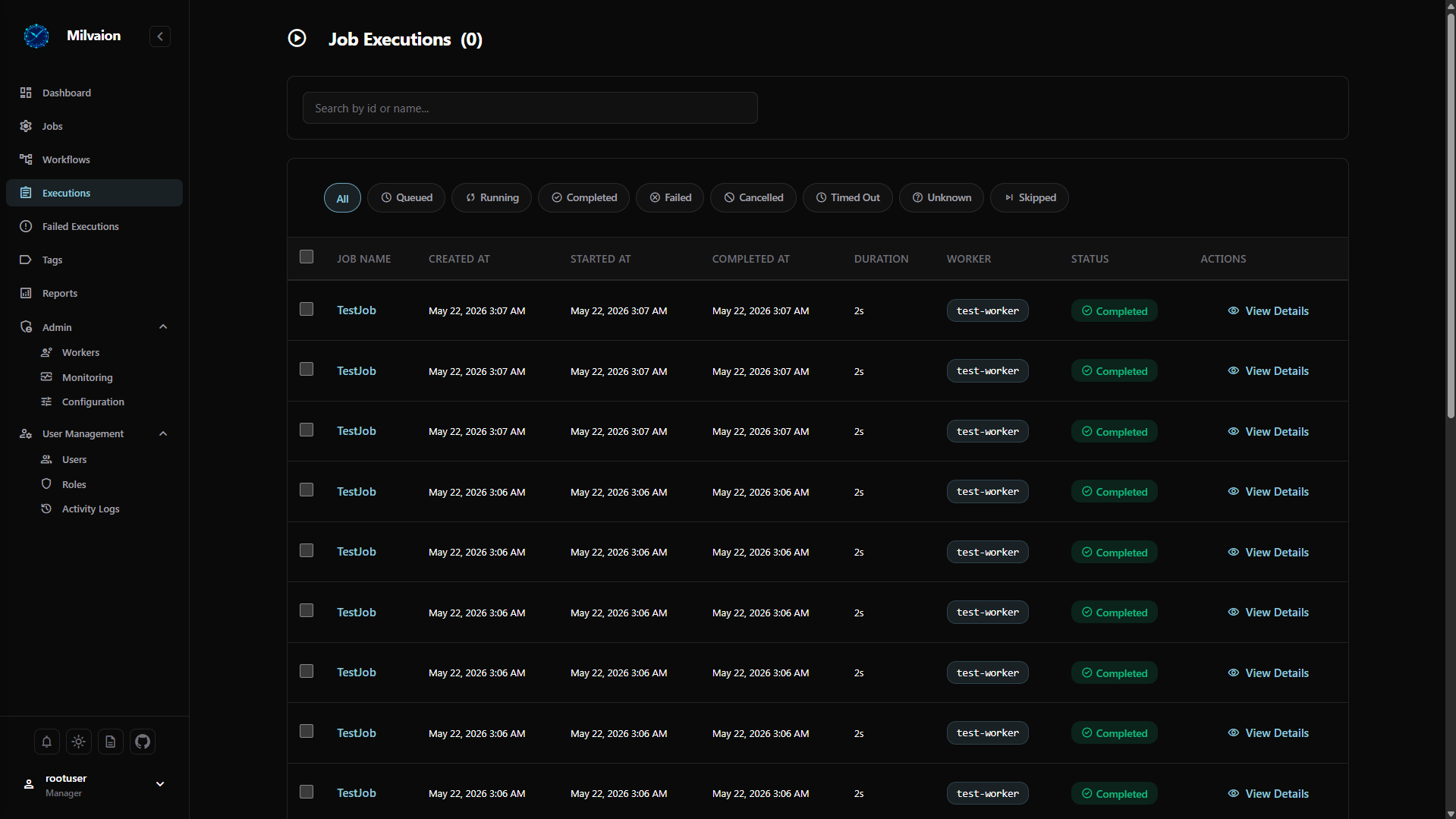Filter executions by Cancelled status
Screen dimensions: 1456x819
(x=753, y=198)
